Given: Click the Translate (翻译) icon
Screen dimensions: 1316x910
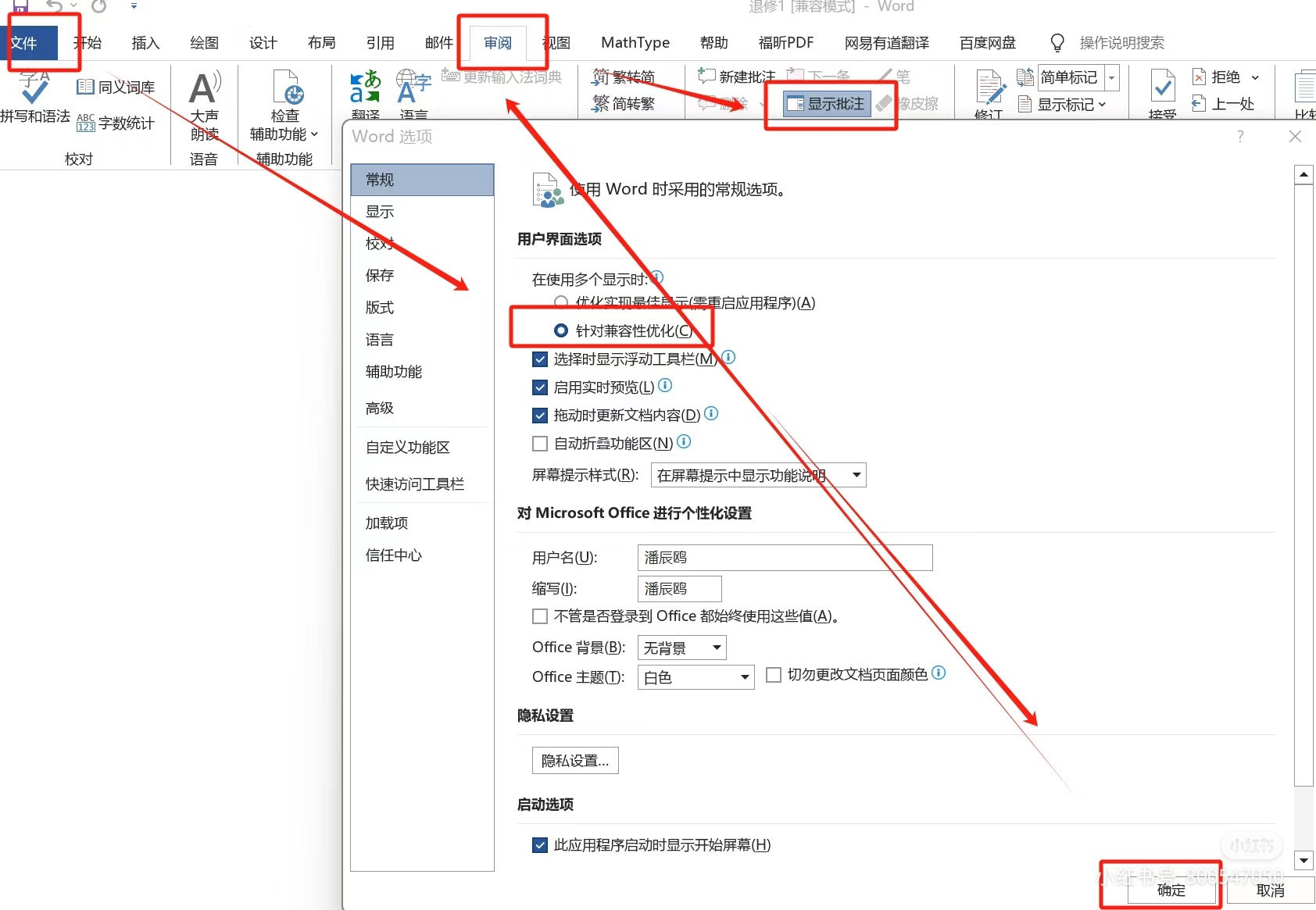Looking at the screenshot, I should (x=365, y=87).
